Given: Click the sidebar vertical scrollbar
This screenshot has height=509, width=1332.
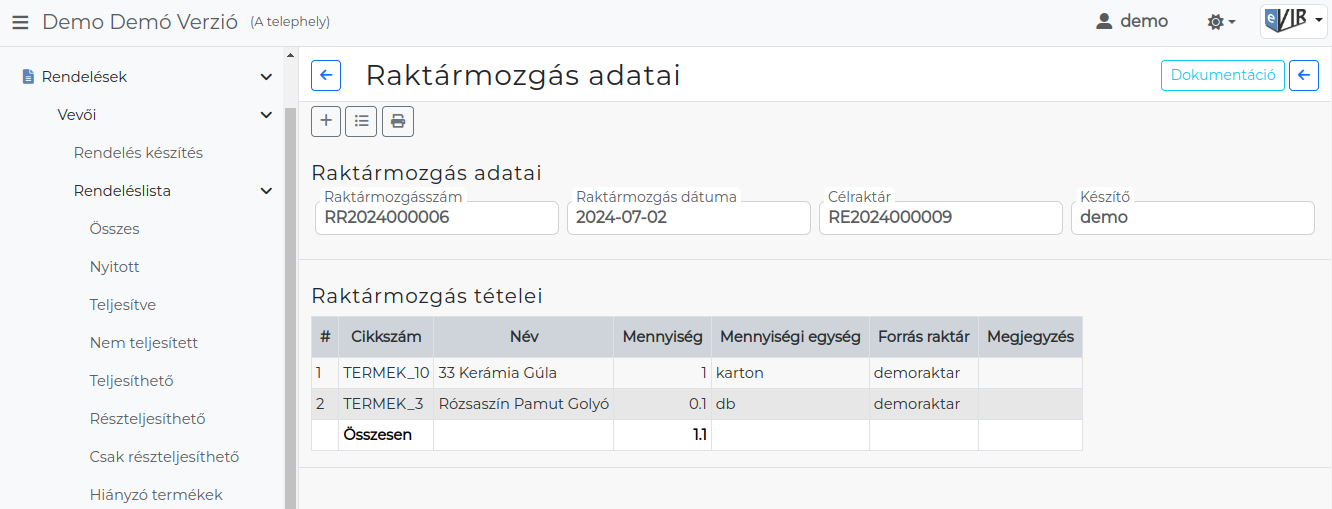Looking at the screenshot, I should click(x=290, y=308).
